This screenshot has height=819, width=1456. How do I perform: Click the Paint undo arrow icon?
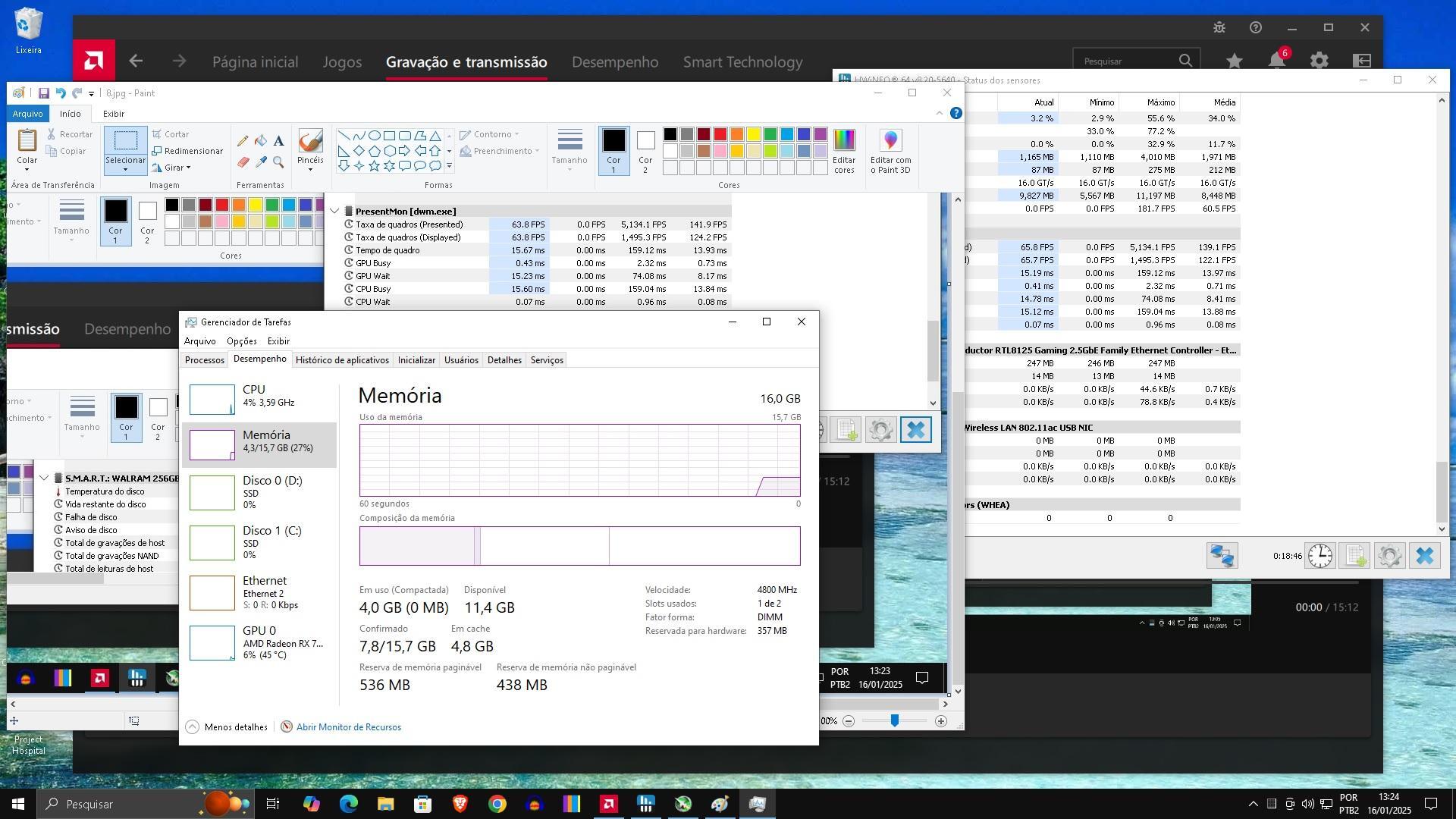tap(60, 93)
